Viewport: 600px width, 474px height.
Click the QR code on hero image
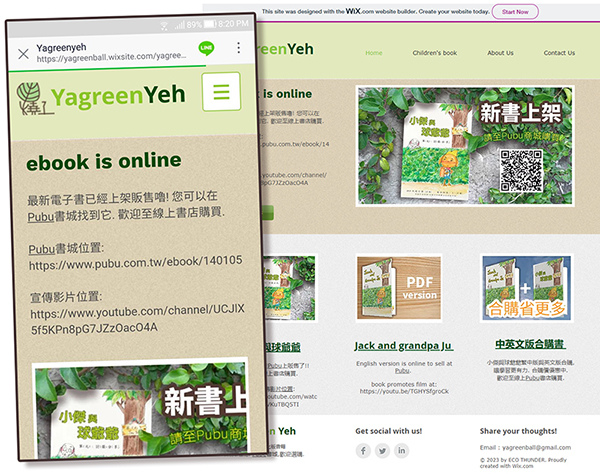(x=521, y=170)
